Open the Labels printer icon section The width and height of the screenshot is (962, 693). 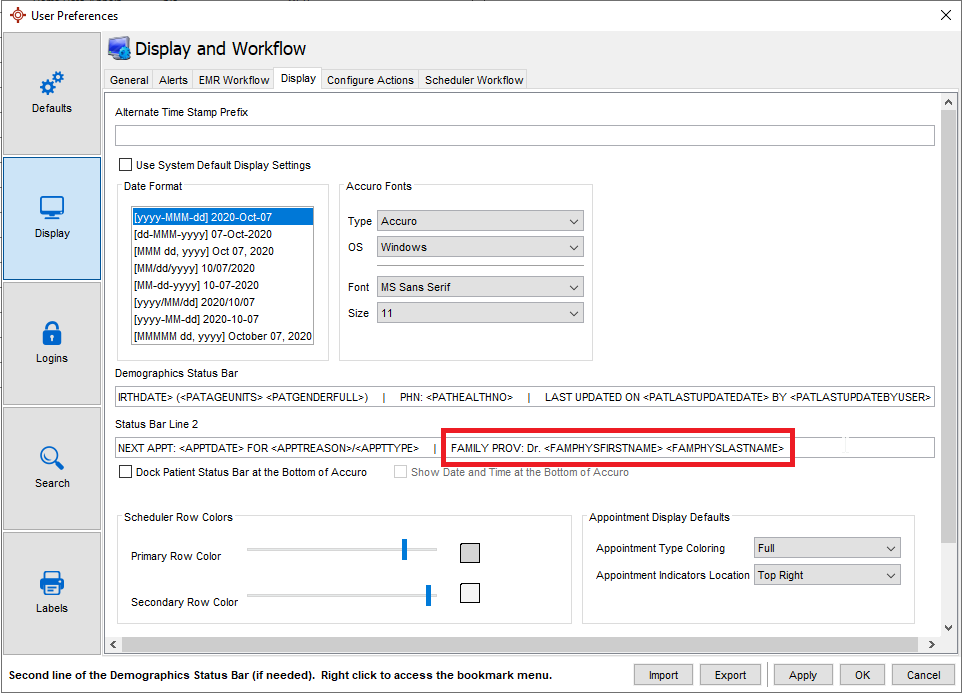tap(52, 582)
